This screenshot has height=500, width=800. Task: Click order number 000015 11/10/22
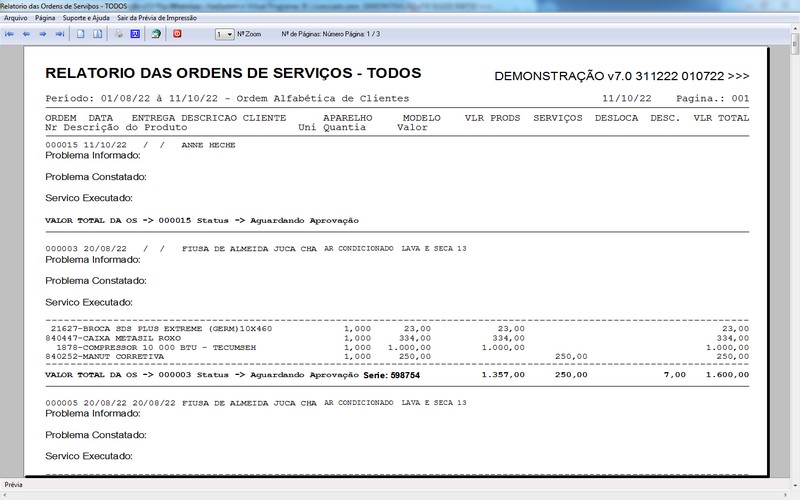coord(86,145)
